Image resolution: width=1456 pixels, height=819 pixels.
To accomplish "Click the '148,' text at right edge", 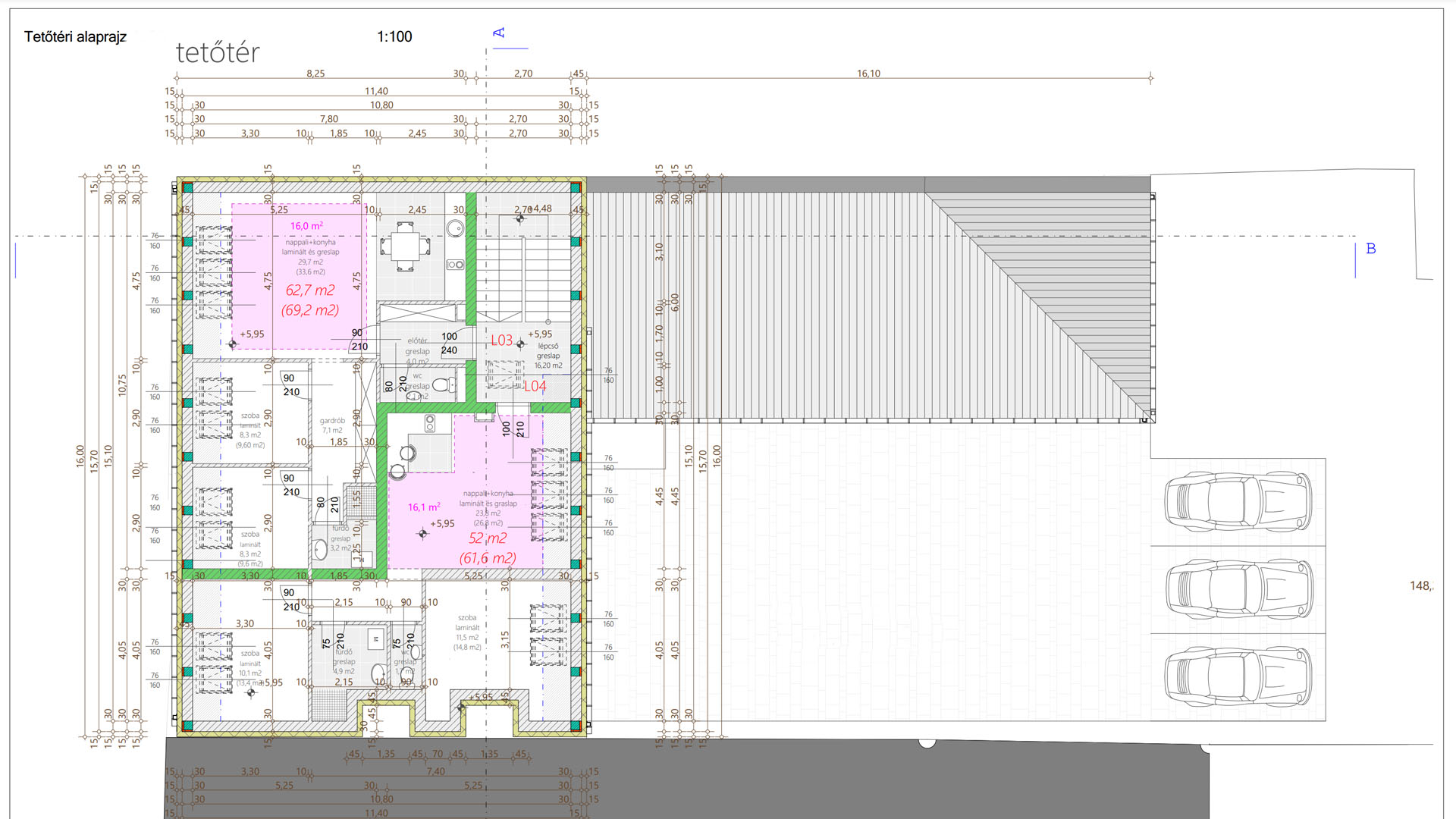I will pos(1420,585).
